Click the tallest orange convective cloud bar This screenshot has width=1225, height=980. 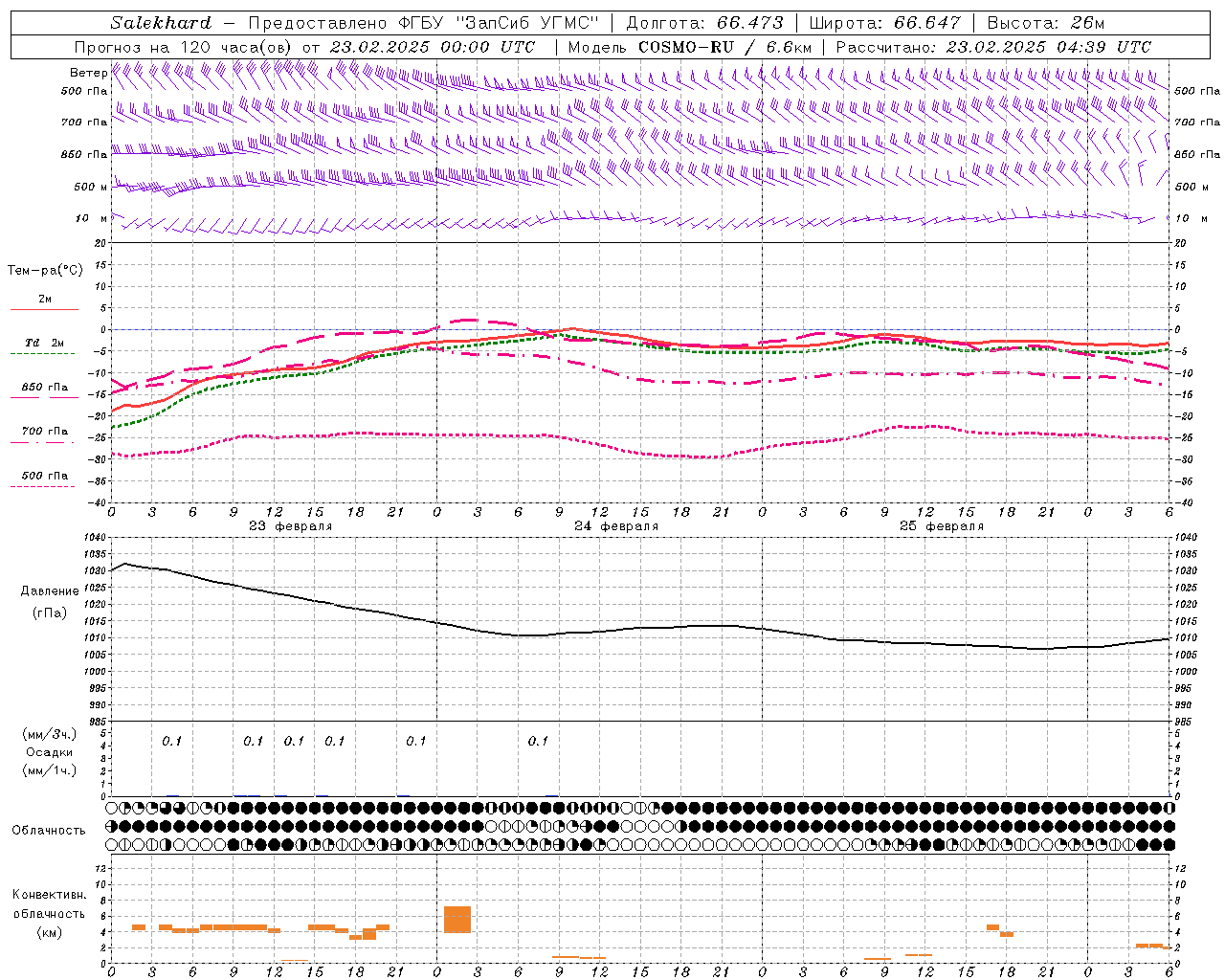point(457,920)
